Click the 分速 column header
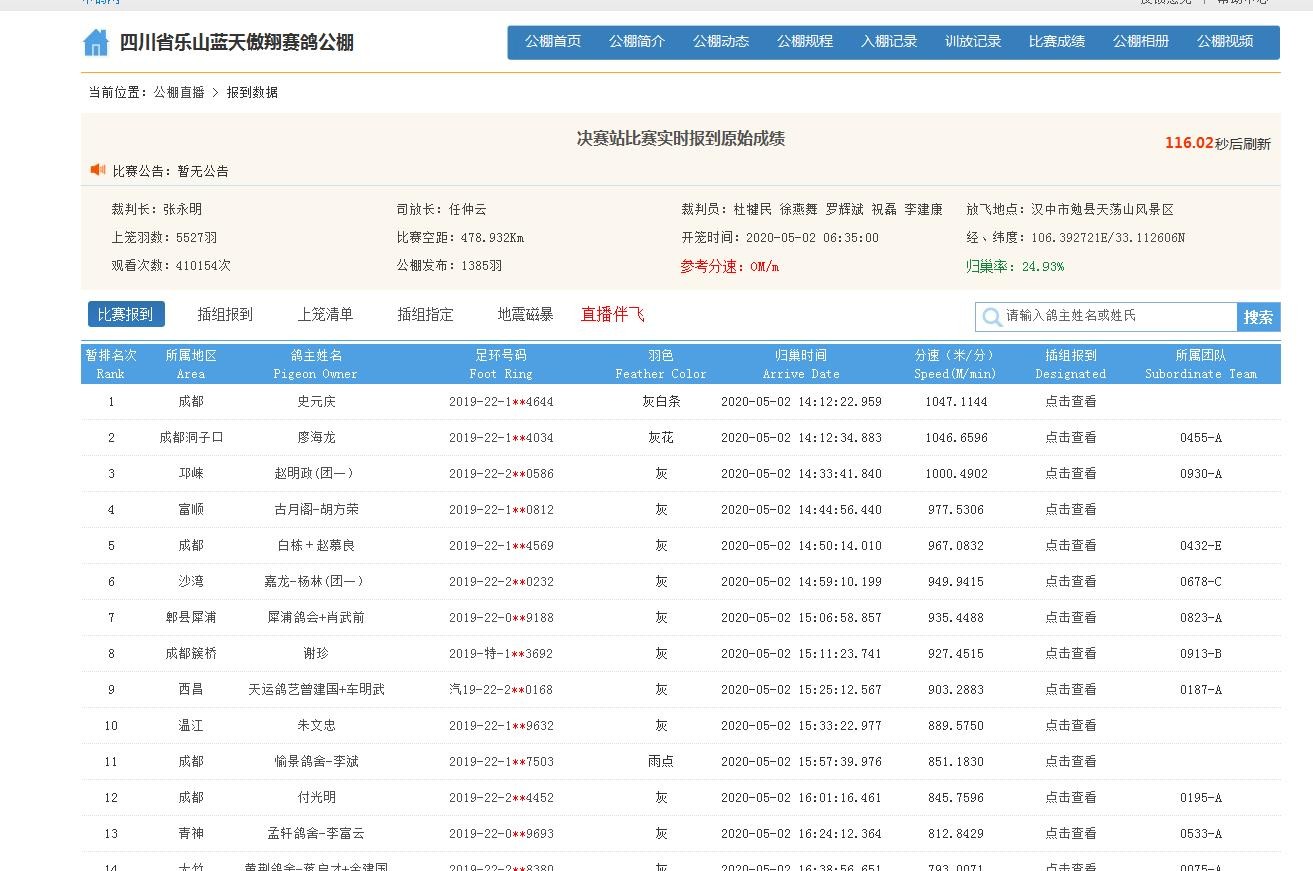Screen dimensions: 1313x871 [x=955, y=364]
